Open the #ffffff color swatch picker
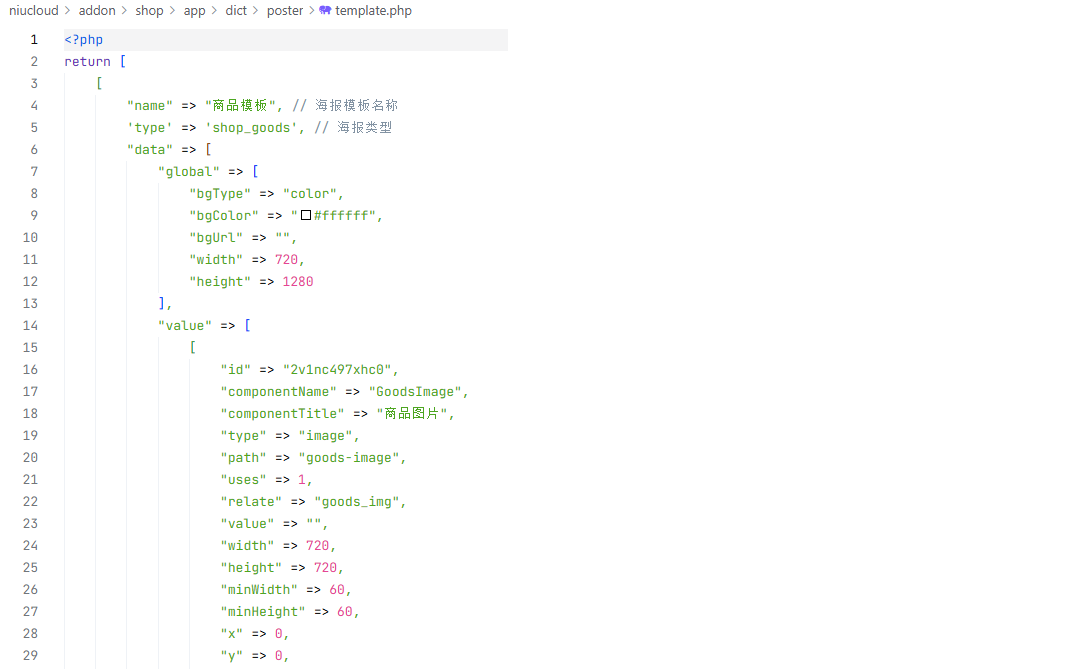This screenshot has width=1090, height=669. (305, 215)
